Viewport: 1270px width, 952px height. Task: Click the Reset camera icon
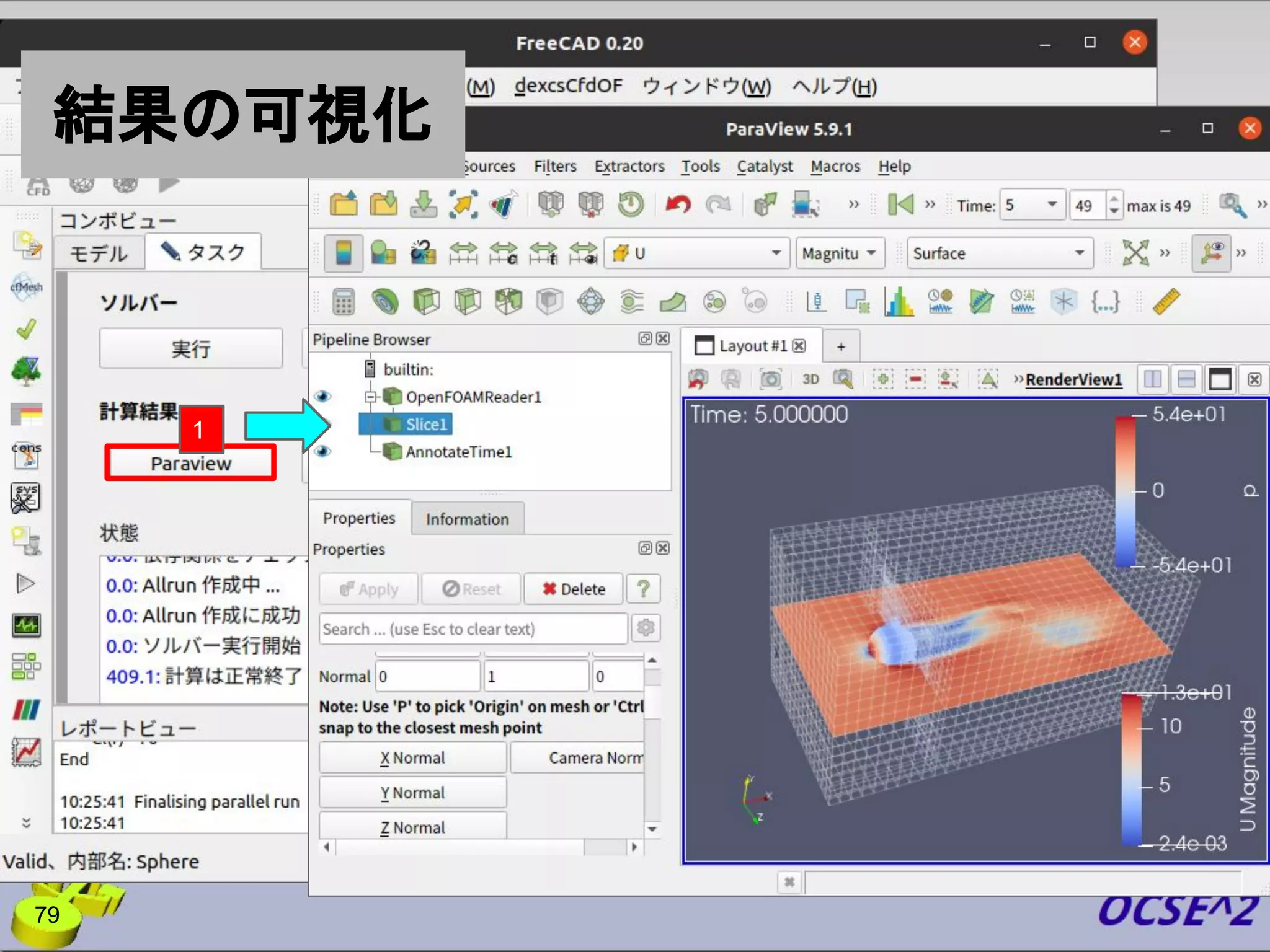[1135, 253]
